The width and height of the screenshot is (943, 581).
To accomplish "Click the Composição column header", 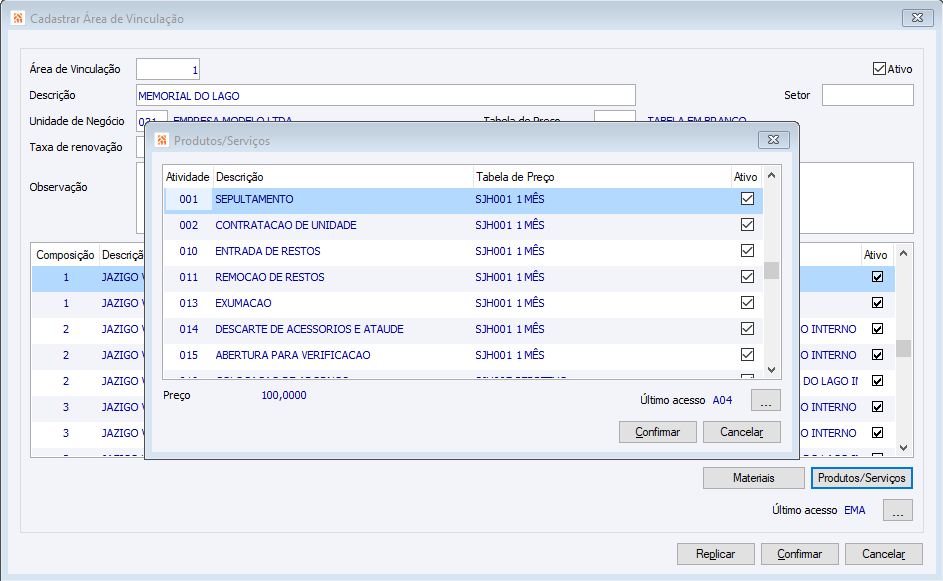I will coord(65,255).
